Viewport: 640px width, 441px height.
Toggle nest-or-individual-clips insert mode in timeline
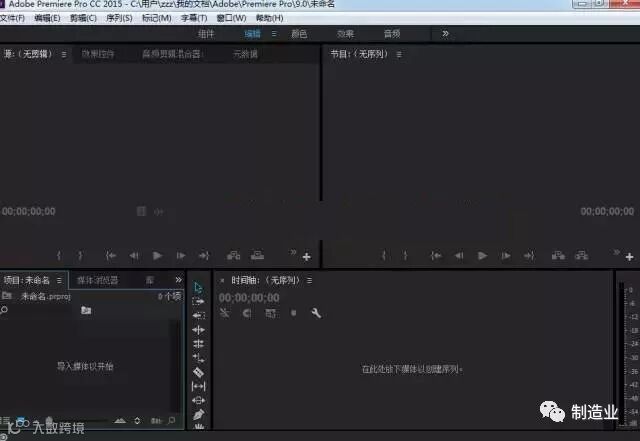coord(224,313)
